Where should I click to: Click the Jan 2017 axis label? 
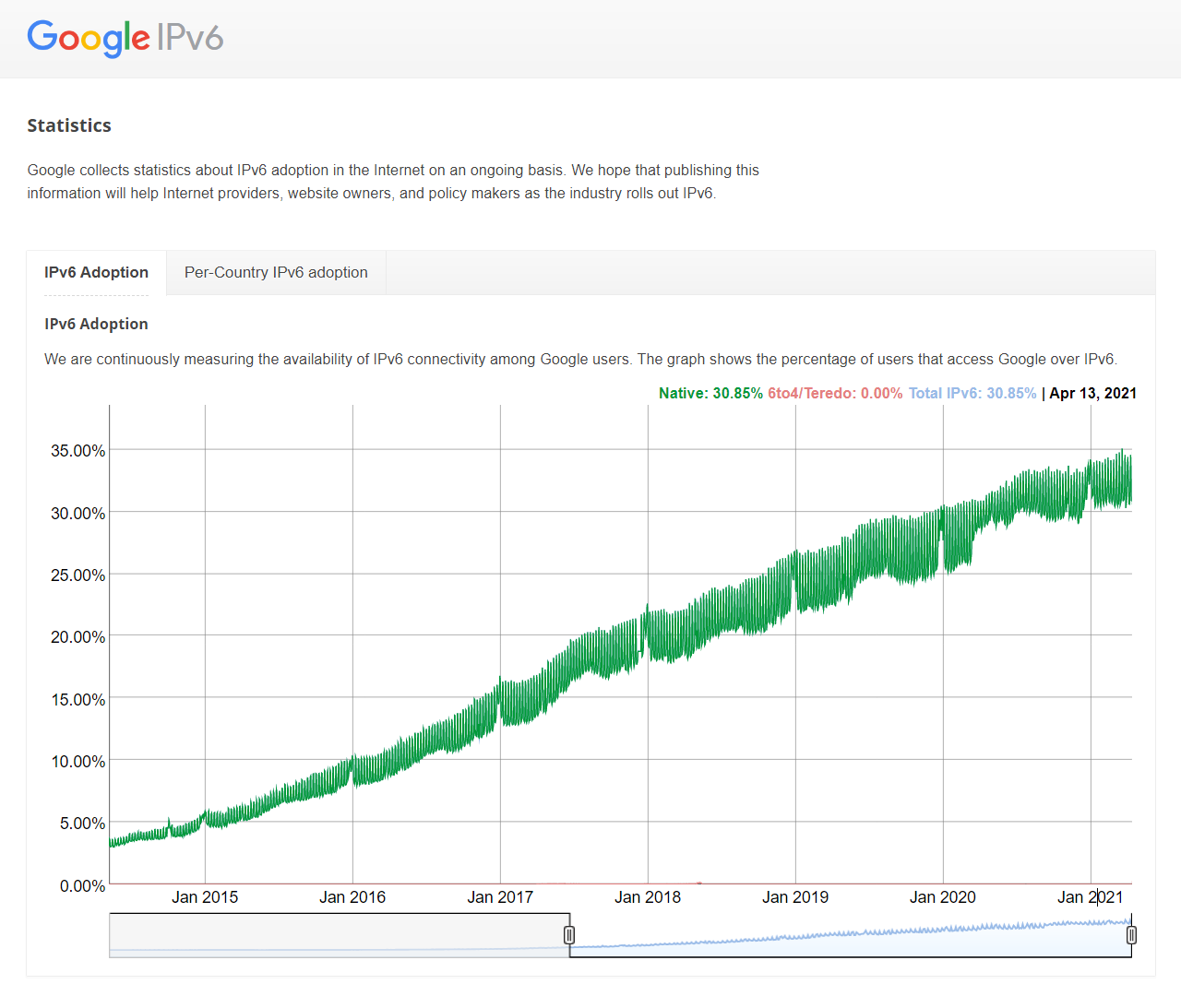pyautogui.click(x=500, y=897)
